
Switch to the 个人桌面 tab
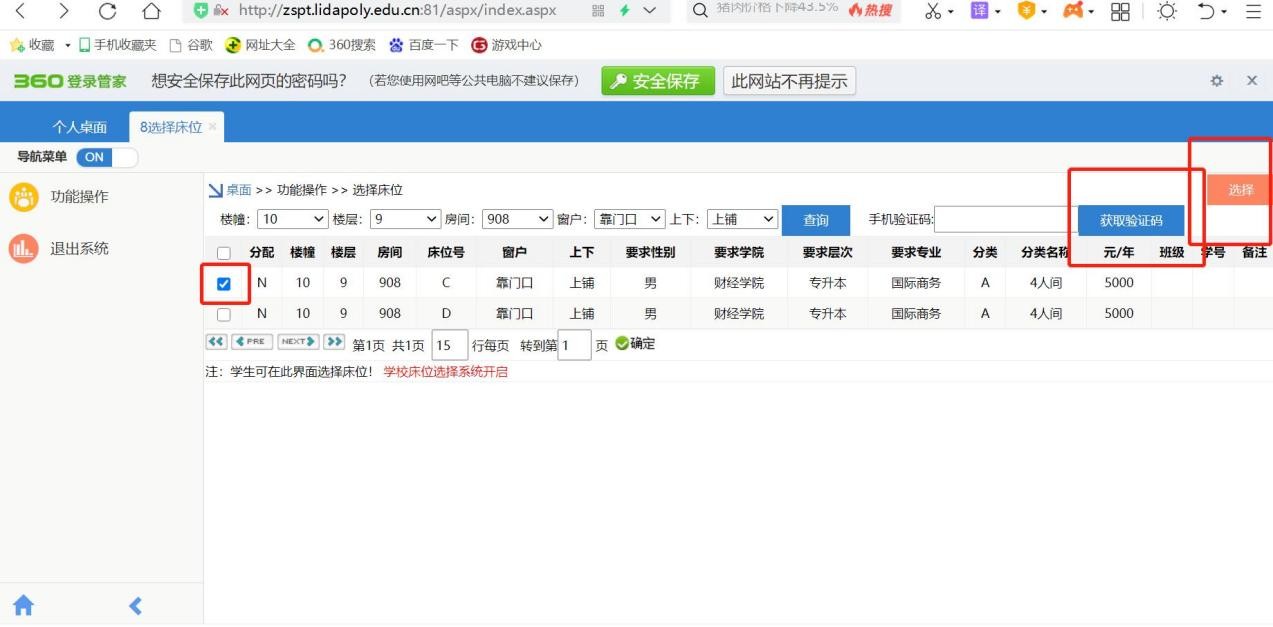[80, 127]
